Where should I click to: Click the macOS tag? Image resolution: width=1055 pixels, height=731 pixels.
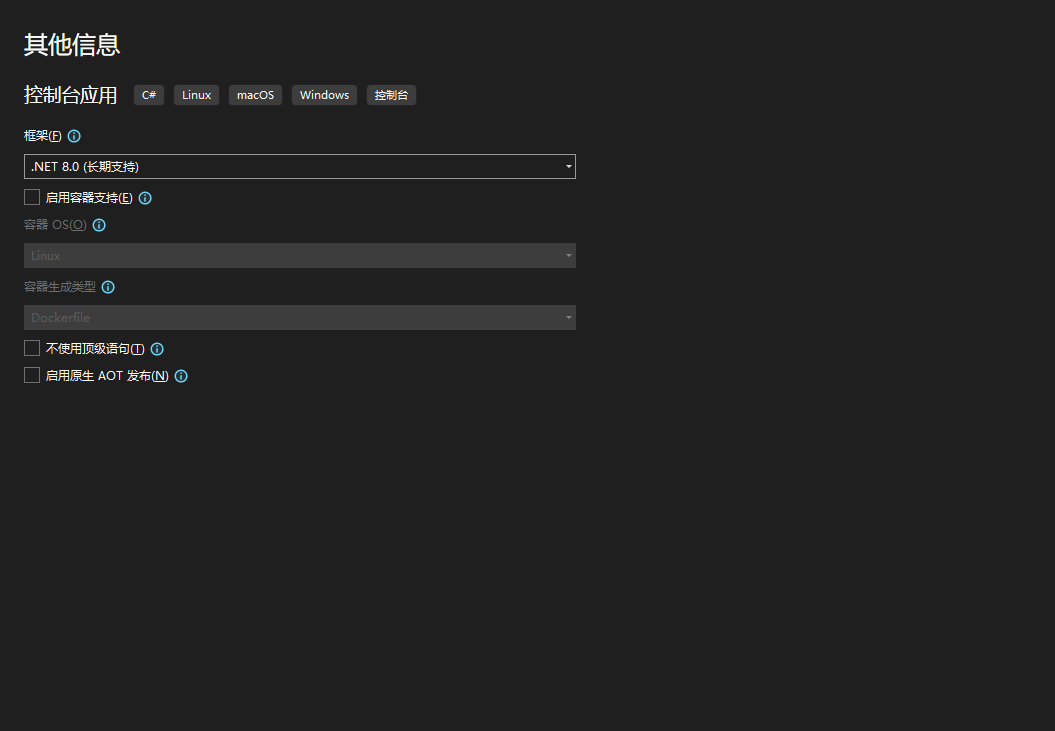pos(255,95)
